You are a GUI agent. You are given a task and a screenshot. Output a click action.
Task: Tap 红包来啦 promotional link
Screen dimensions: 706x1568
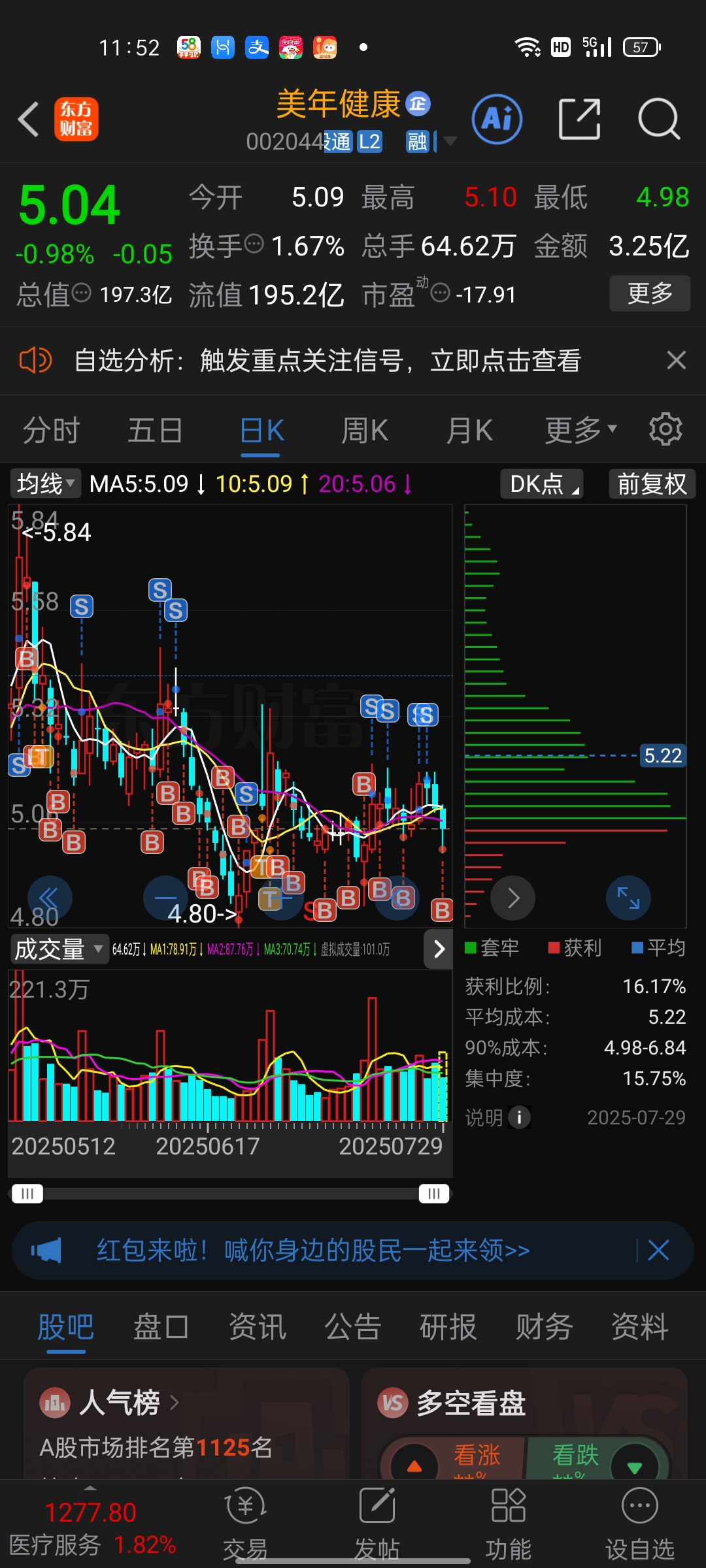pyautogui.click(x=313, y=1250)
